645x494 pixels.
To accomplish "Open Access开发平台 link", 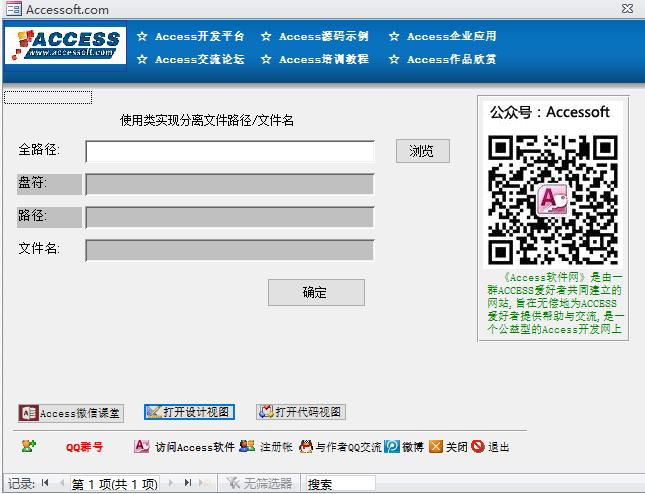I will (x=200, y=37).
